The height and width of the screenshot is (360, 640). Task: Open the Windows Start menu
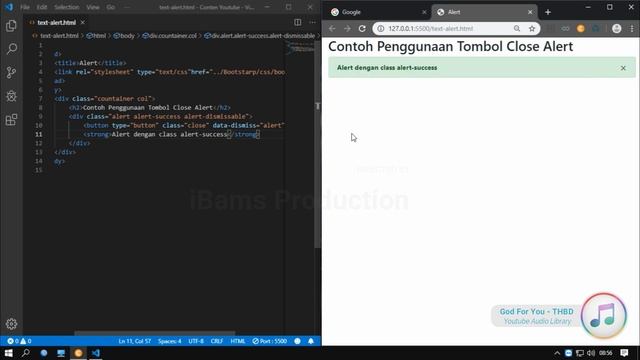8,353
